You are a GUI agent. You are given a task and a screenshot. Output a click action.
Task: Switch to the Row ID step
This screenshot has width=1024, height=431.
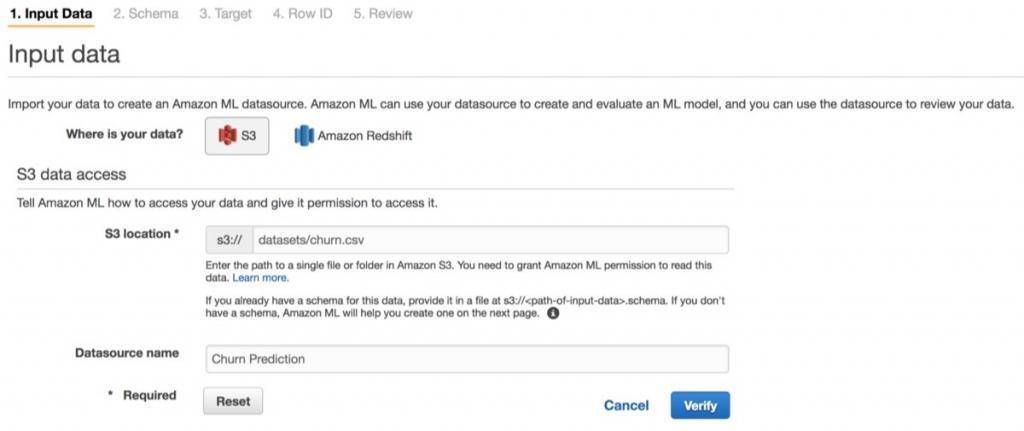(x=303, y=14)
